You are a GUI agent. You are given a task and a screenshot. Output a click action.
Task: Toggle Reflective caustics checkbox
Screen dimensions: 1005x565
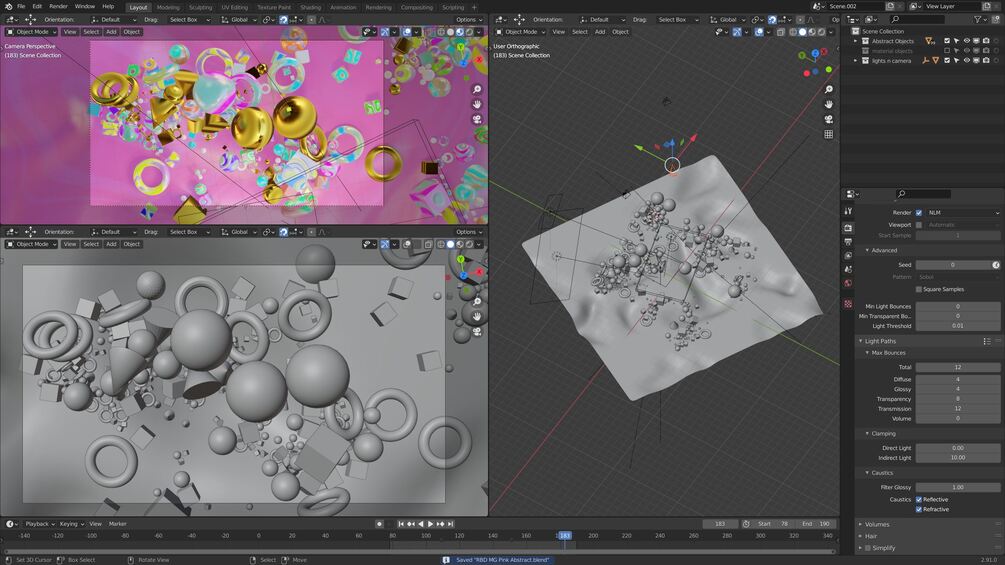(x=919, y=499)
